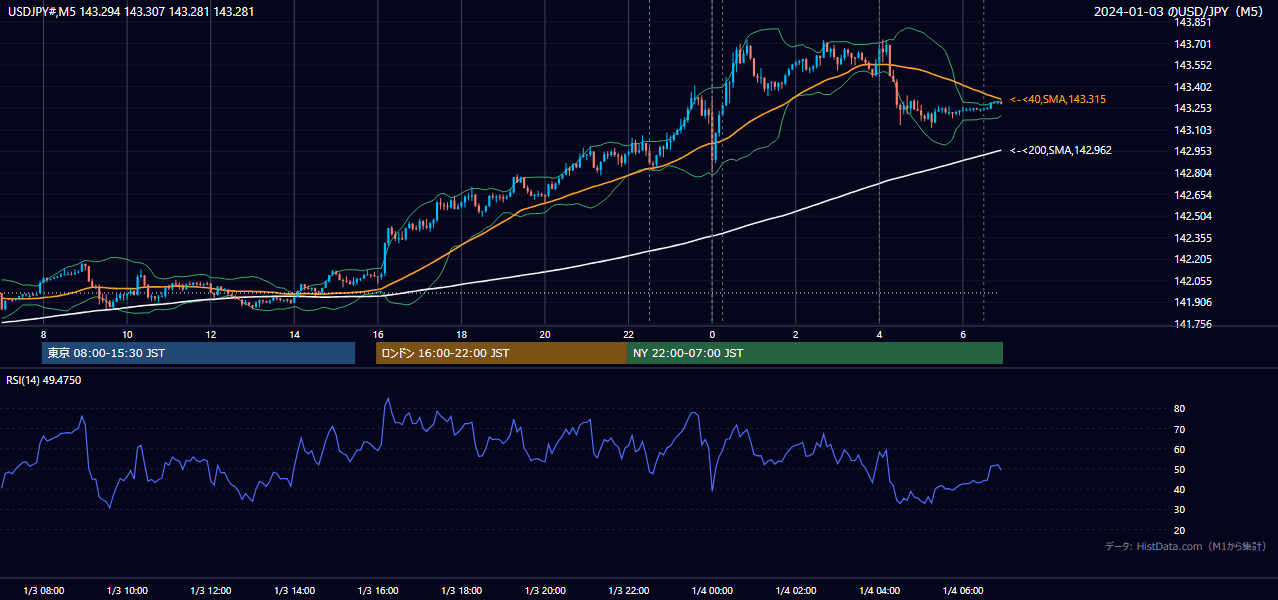Click RSI axis level 40
Image resolution: width=1278 pixels, height=600 pixels.
click(1179, 489)
